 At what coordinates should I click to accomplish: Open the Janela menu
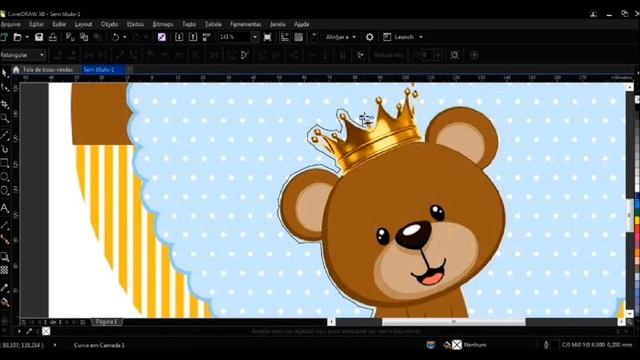click(278, 24)
